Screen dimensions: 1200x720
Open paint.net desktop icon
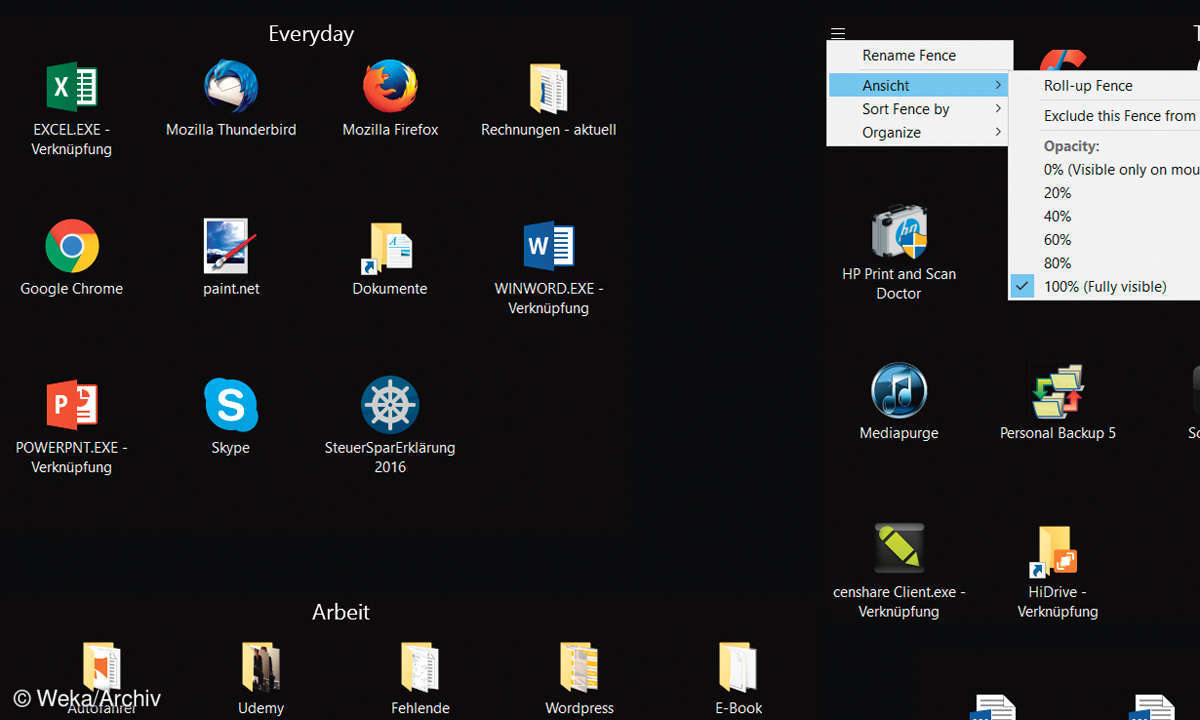coord(231,246)
